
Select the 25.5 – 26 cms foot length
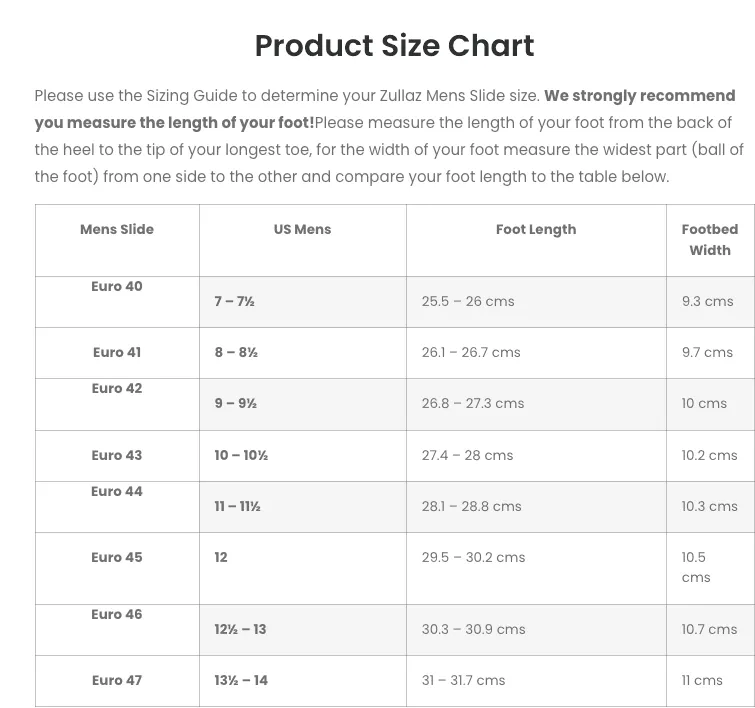(x=468, y=301)
